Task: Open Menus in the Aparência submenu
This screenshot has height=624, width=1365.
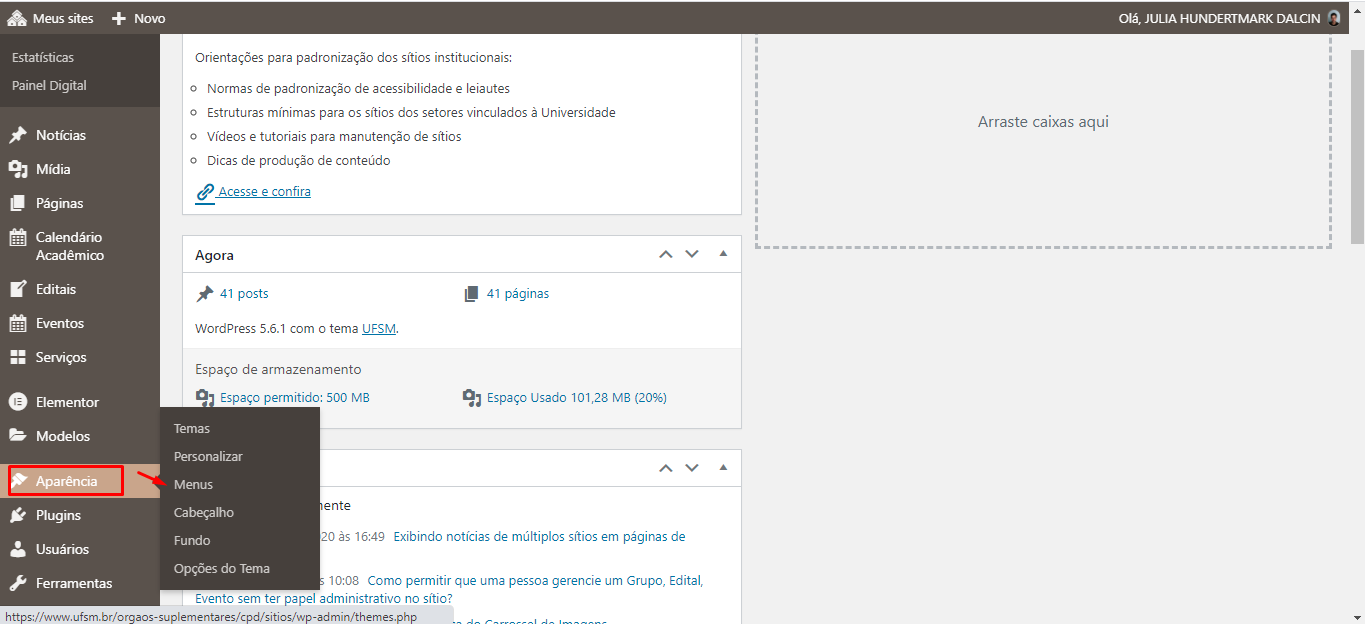Action: point(193,484)
